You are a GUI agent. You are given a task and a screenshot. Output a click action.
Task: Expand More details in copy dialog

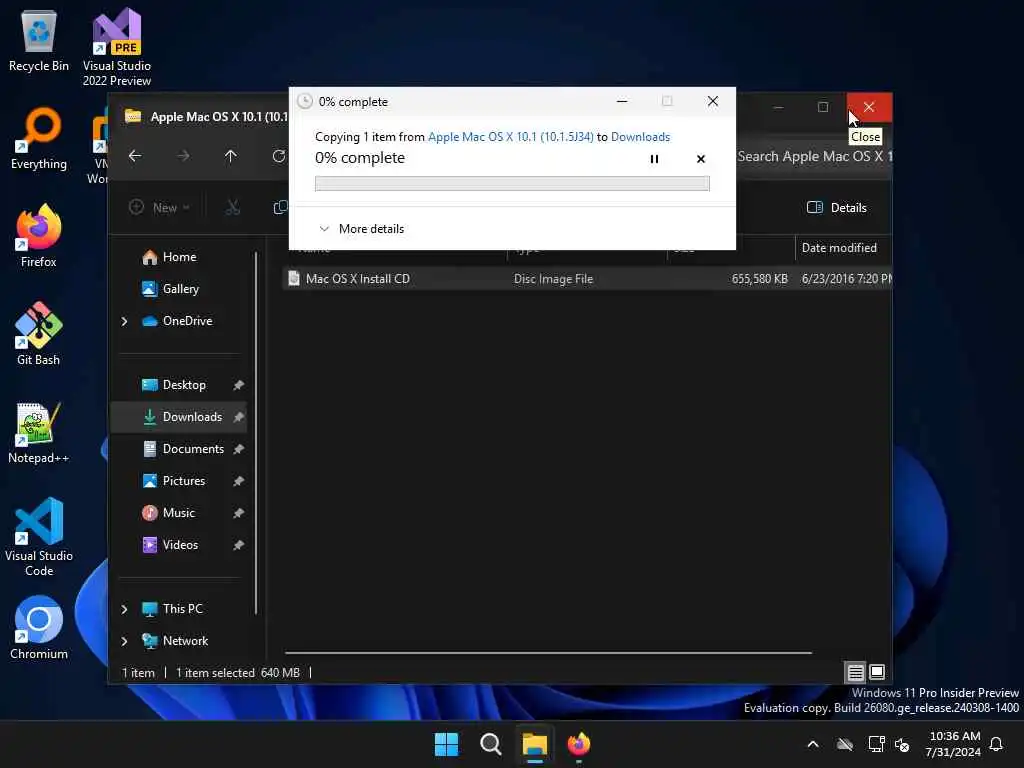[361, 229]
